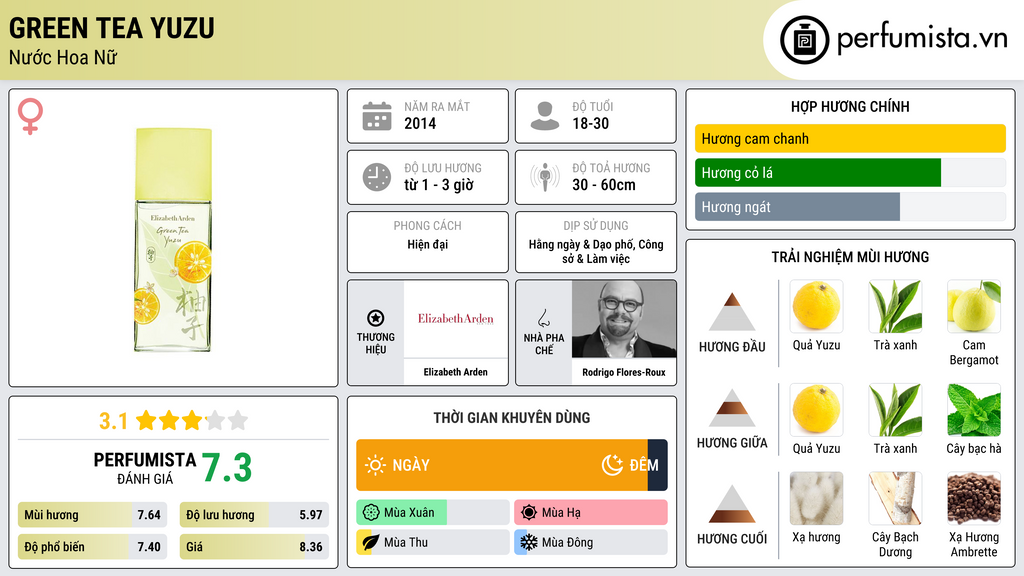Click the leaf icon for Mùa Thu
Image resolution: width=1024 pixels, height=576 pixels.
(x=371, y=542)
